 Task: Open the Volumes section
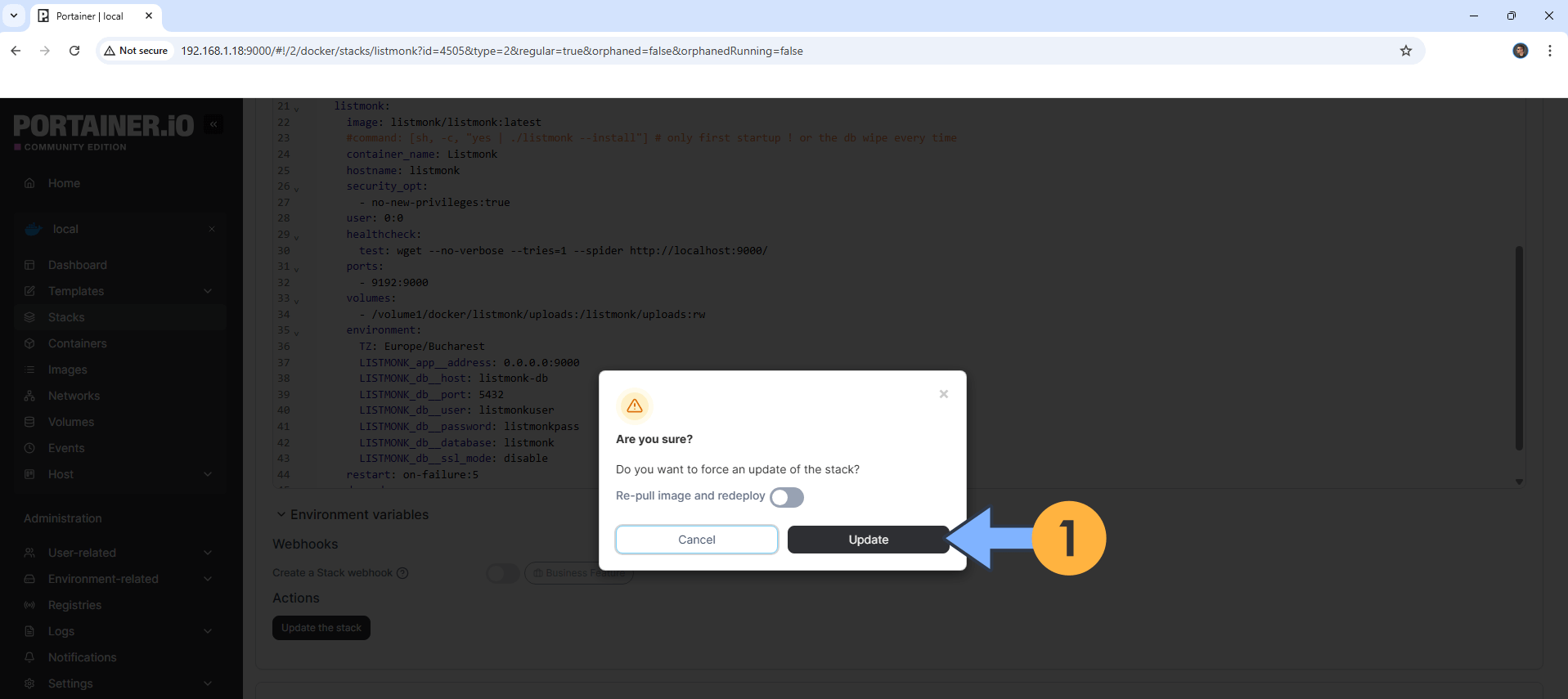(71, 422)
